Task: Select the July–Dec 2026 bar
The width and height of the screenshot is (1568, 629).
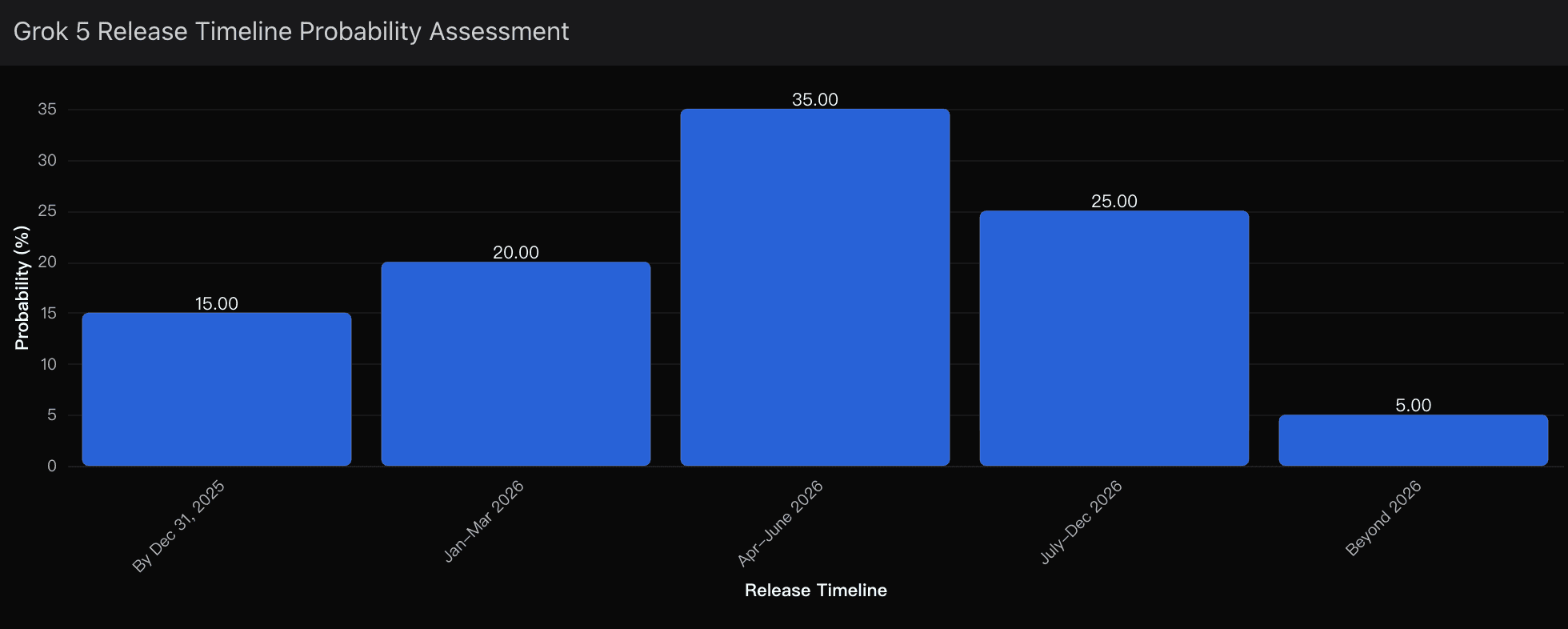Action: 1114,339
